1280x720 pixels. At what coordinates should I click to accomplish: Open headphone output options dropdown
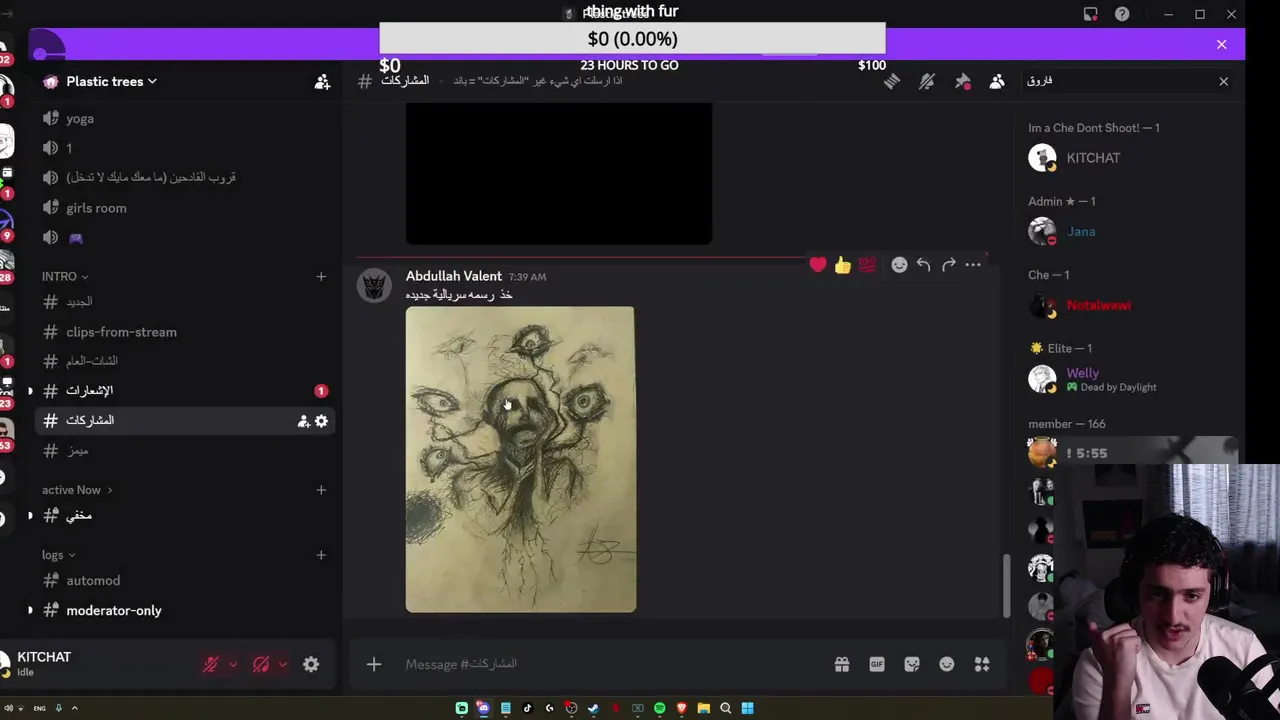pyautogui.click(x=283, y=664)
